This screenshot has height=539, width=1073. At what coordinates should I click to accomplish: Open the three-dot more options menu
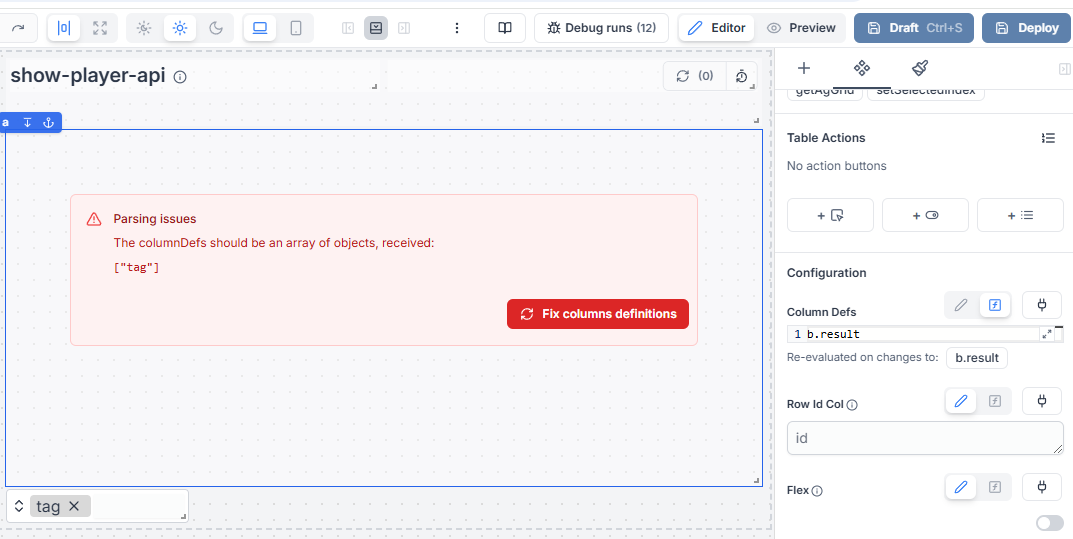click(x=457, y=28)
